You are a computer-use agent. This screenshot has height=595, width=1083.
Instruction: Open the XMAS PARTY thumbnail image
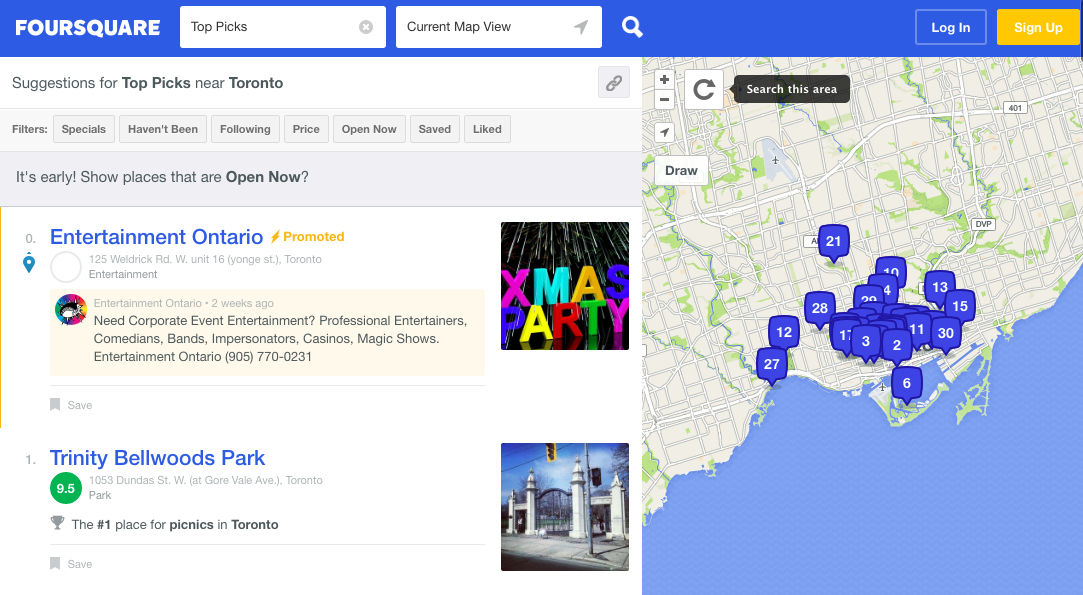[564, 286]
